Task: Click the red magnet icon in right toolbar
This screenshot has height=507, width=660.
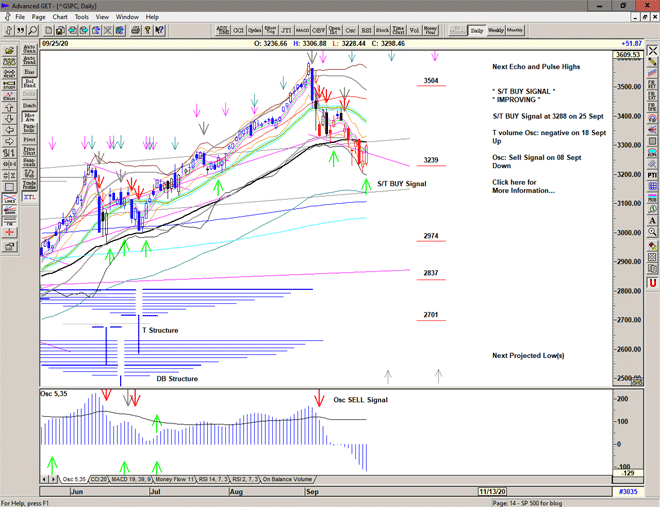Action: 652,283
